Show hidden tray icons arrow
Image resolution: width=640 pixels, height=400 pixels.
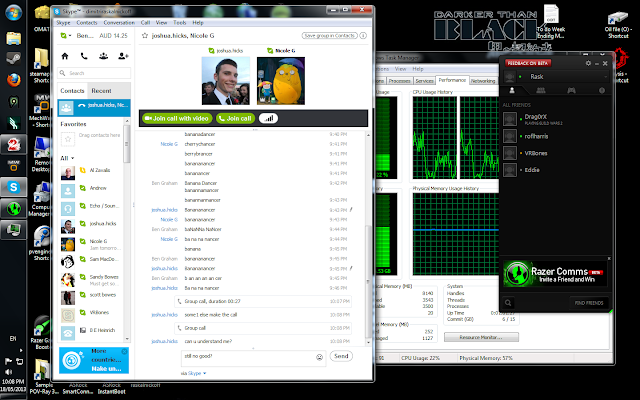click(21, 350)
